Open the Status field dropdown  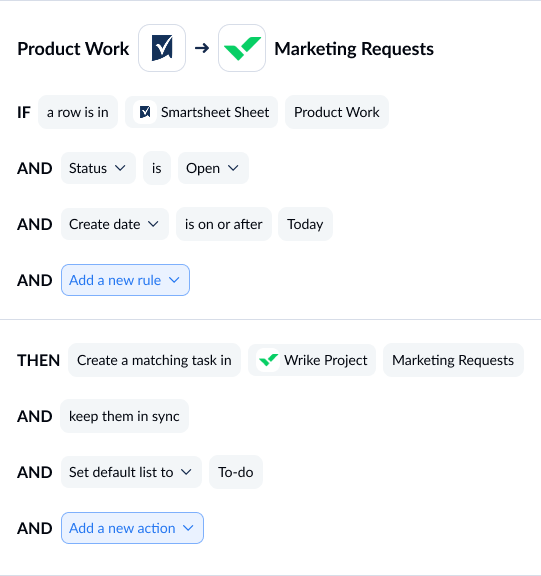pos(98,168)
